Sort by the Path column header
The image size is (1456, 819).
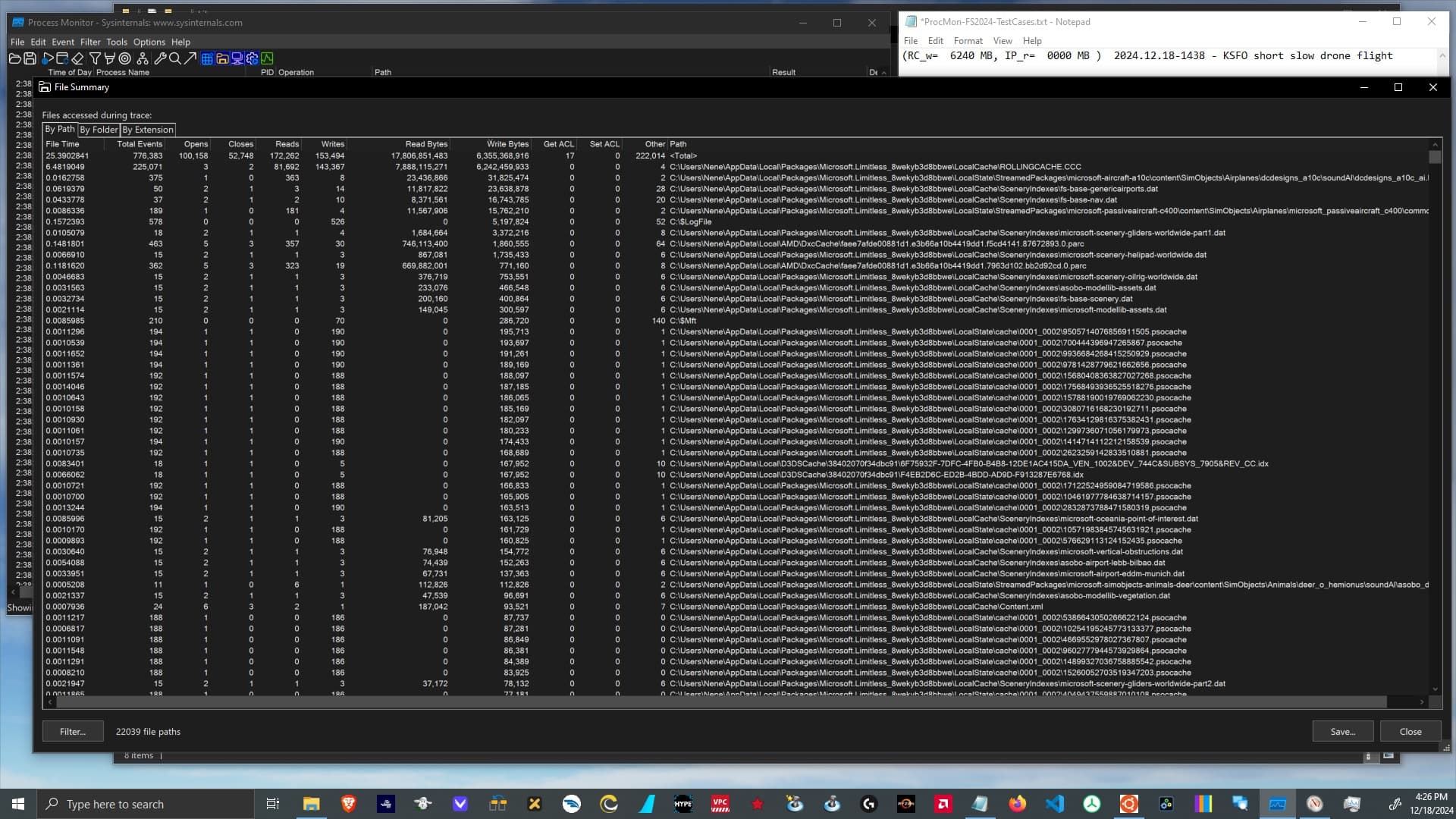(1049, 144)
